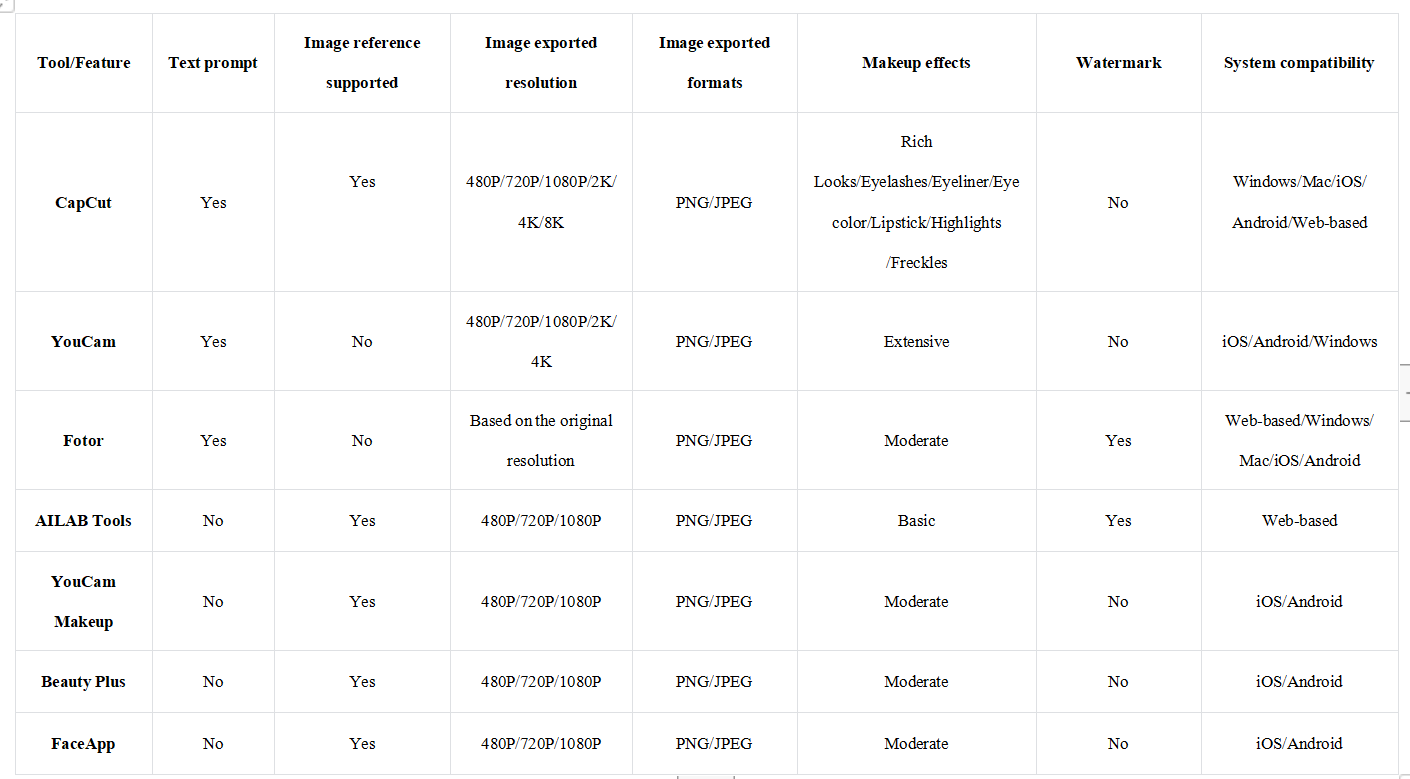Viewport: 1410px width, 779px height.
Task: Click the AILAB Tools row label
Action: click(x=84, y=520)
